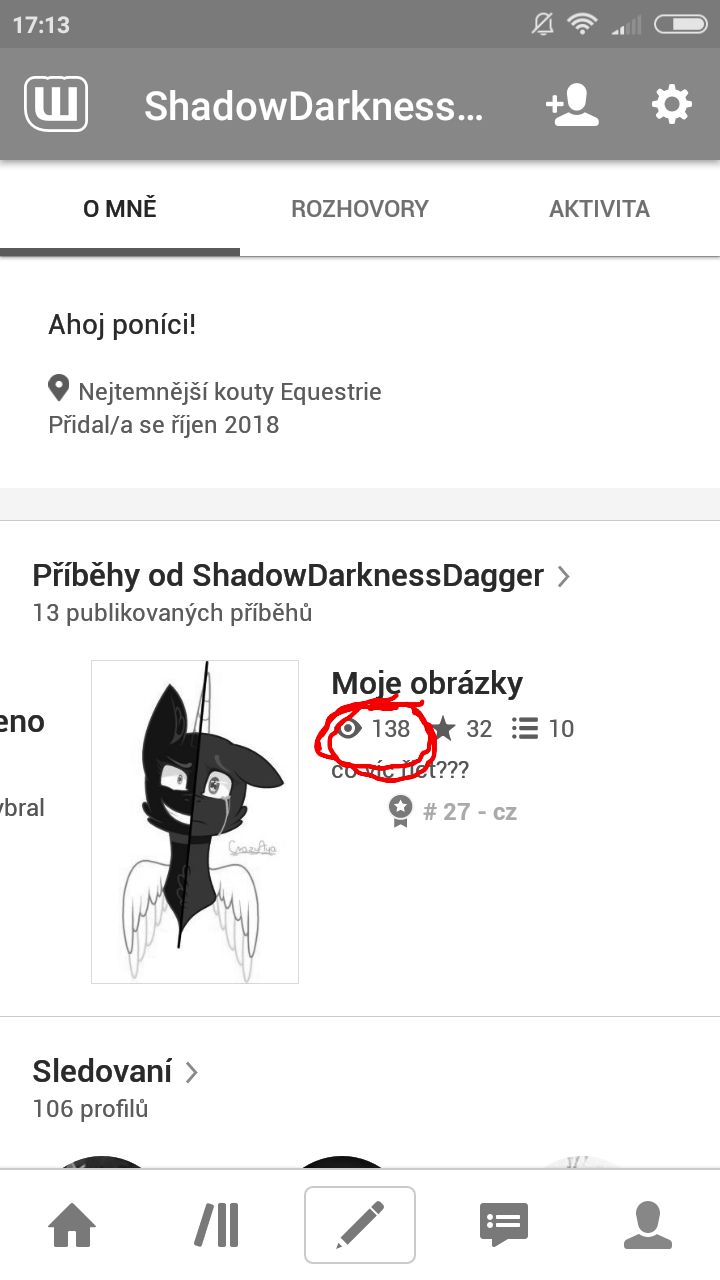The image size is (720, 1280).
Task: Tap the Wattpad logo icon
Action: [x=56, y=105]
